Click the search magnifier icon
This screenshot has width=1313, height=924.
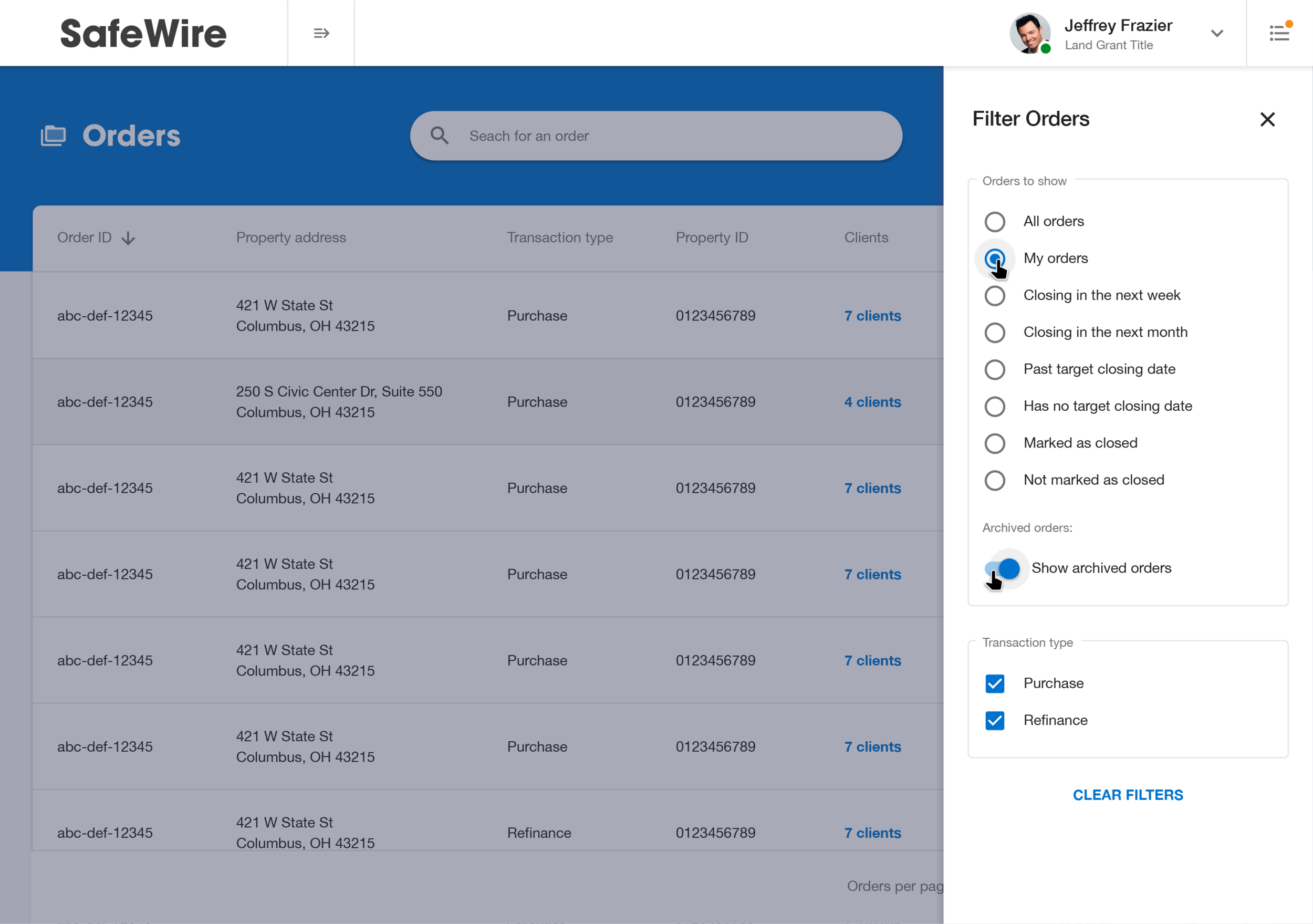(439, 136)
